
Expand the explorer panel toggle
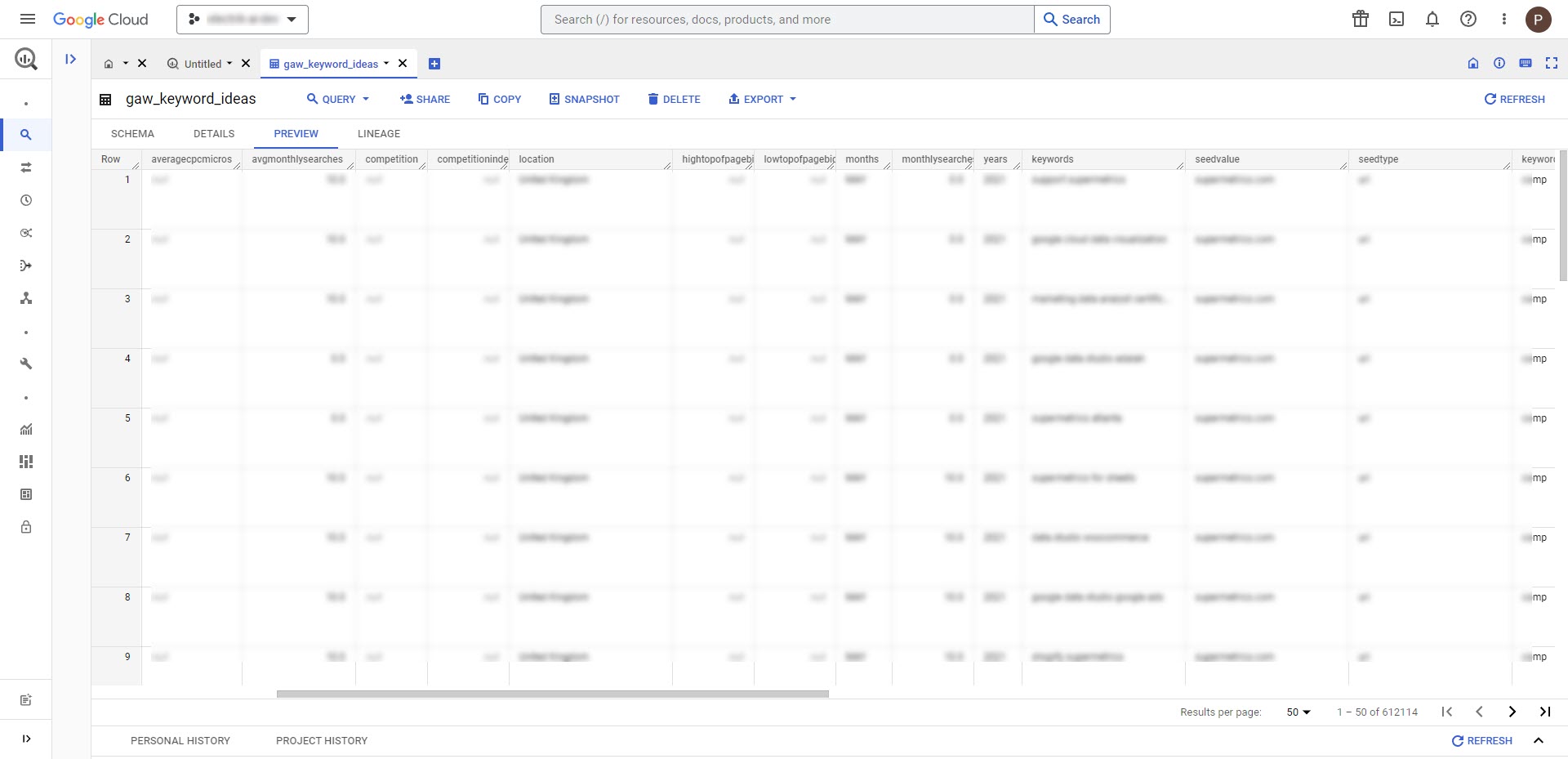71,59
